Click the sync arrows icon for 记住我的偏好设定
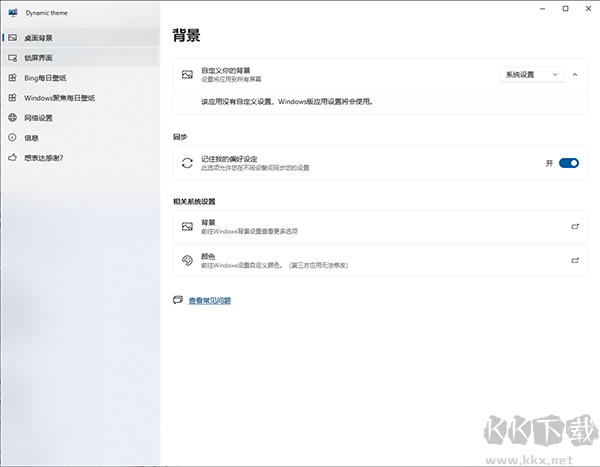 click(x=188, y=163)
